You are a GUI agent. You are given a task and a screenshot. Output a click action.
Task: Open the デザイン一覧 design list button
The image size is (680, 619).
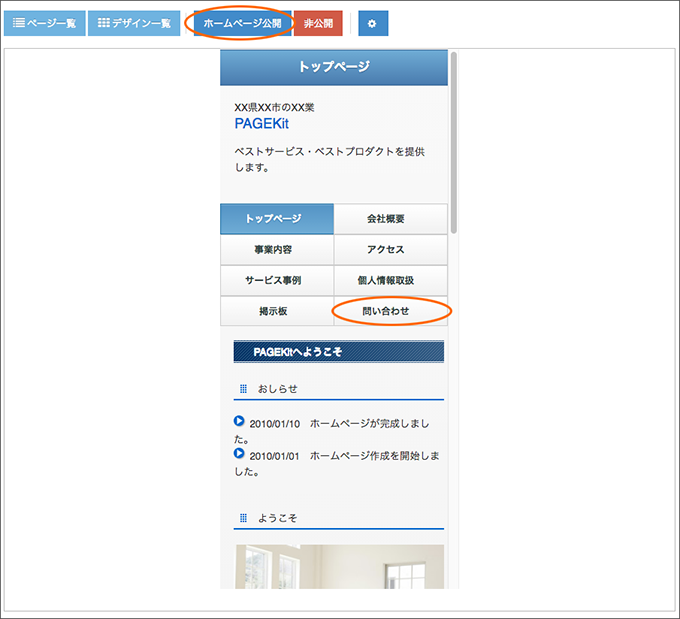(x=134, y=23)
